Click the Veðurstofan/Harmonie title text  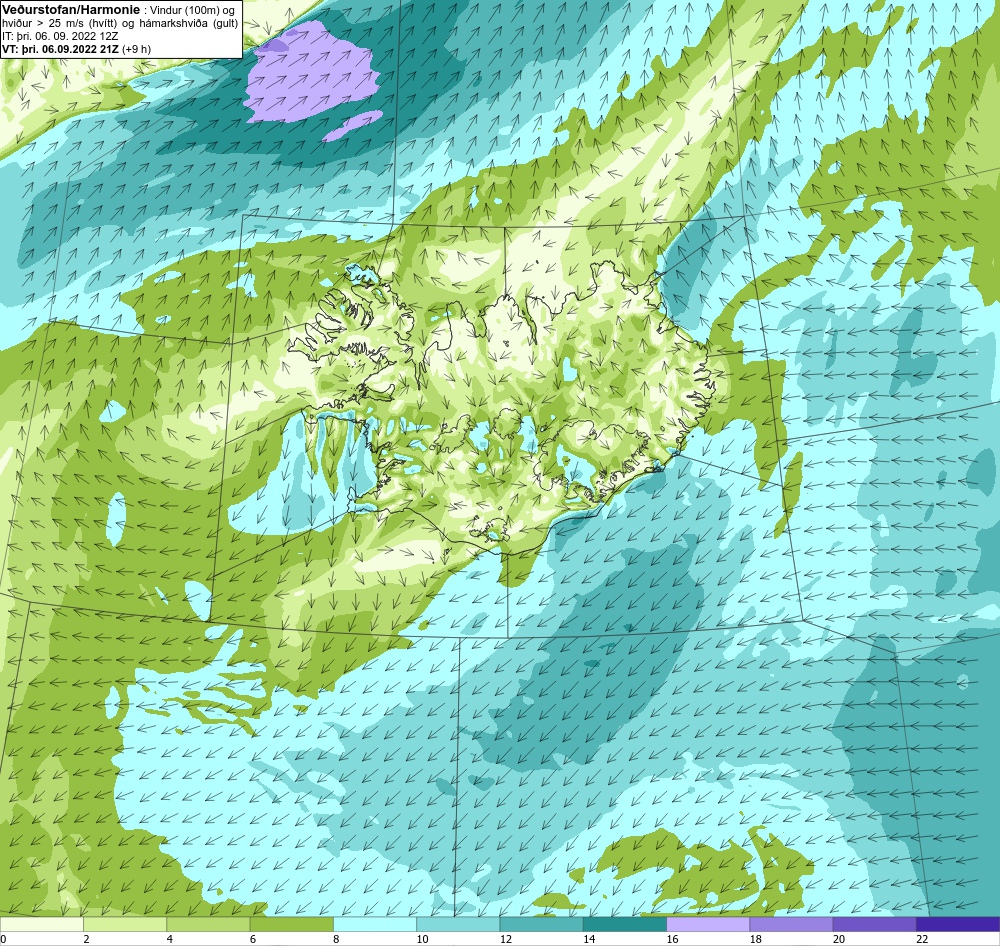click(70, 10)
